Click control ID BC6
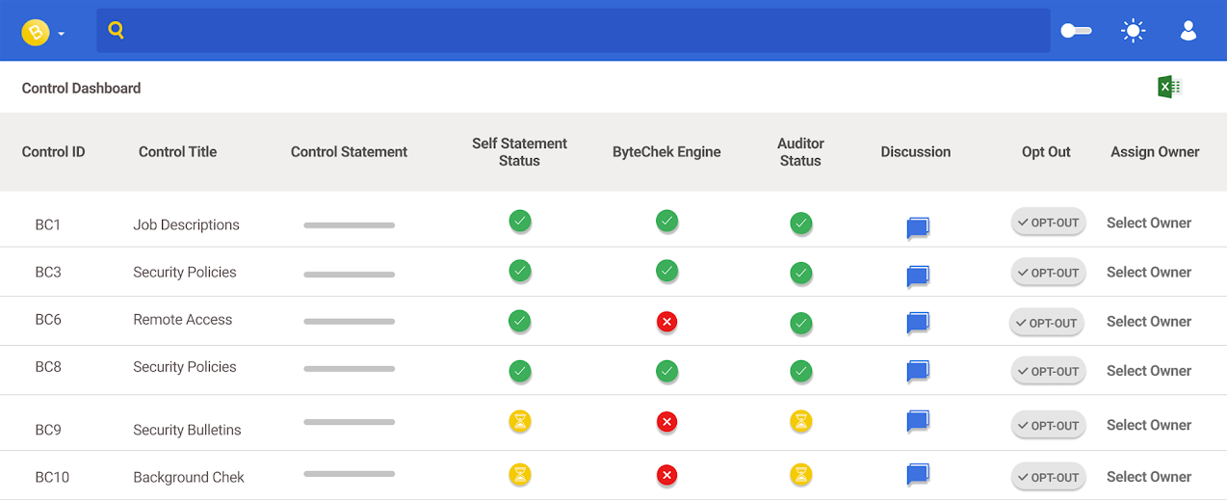The height and width of the screenshot is (500, 1227). [x=48, y=320]
